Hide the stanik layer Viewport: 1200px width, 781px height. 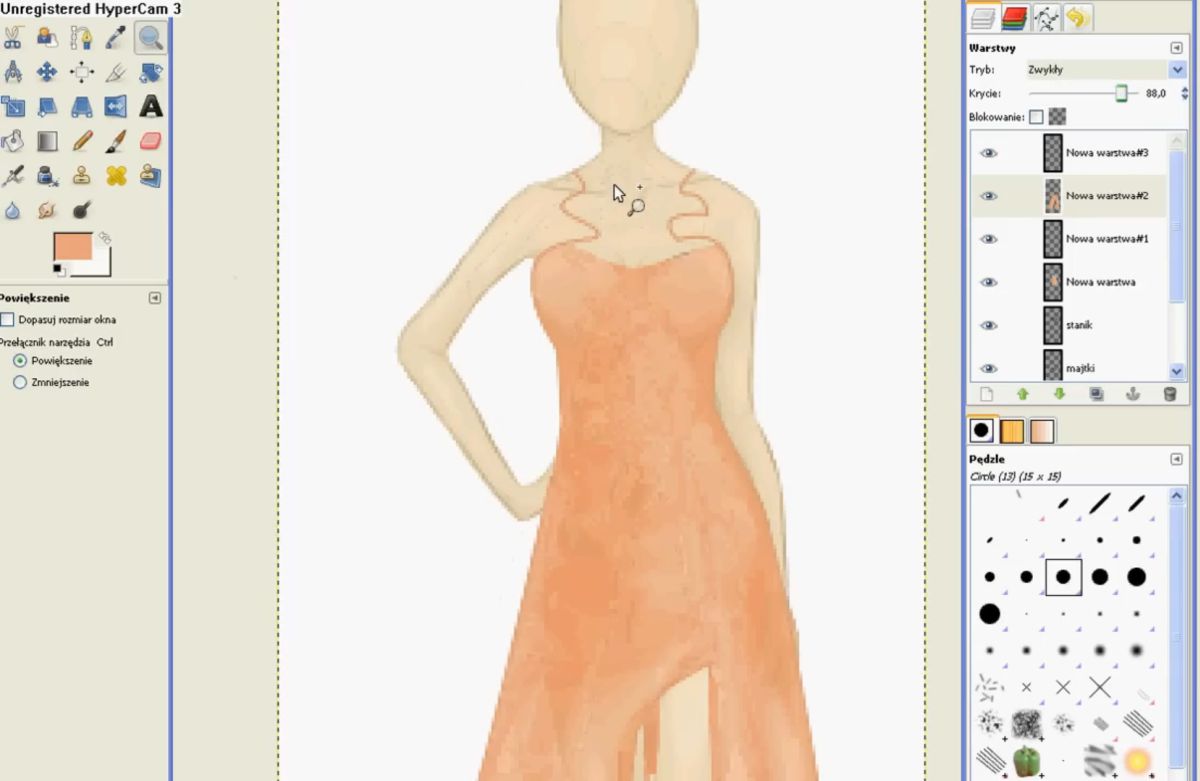pos(988,325)
